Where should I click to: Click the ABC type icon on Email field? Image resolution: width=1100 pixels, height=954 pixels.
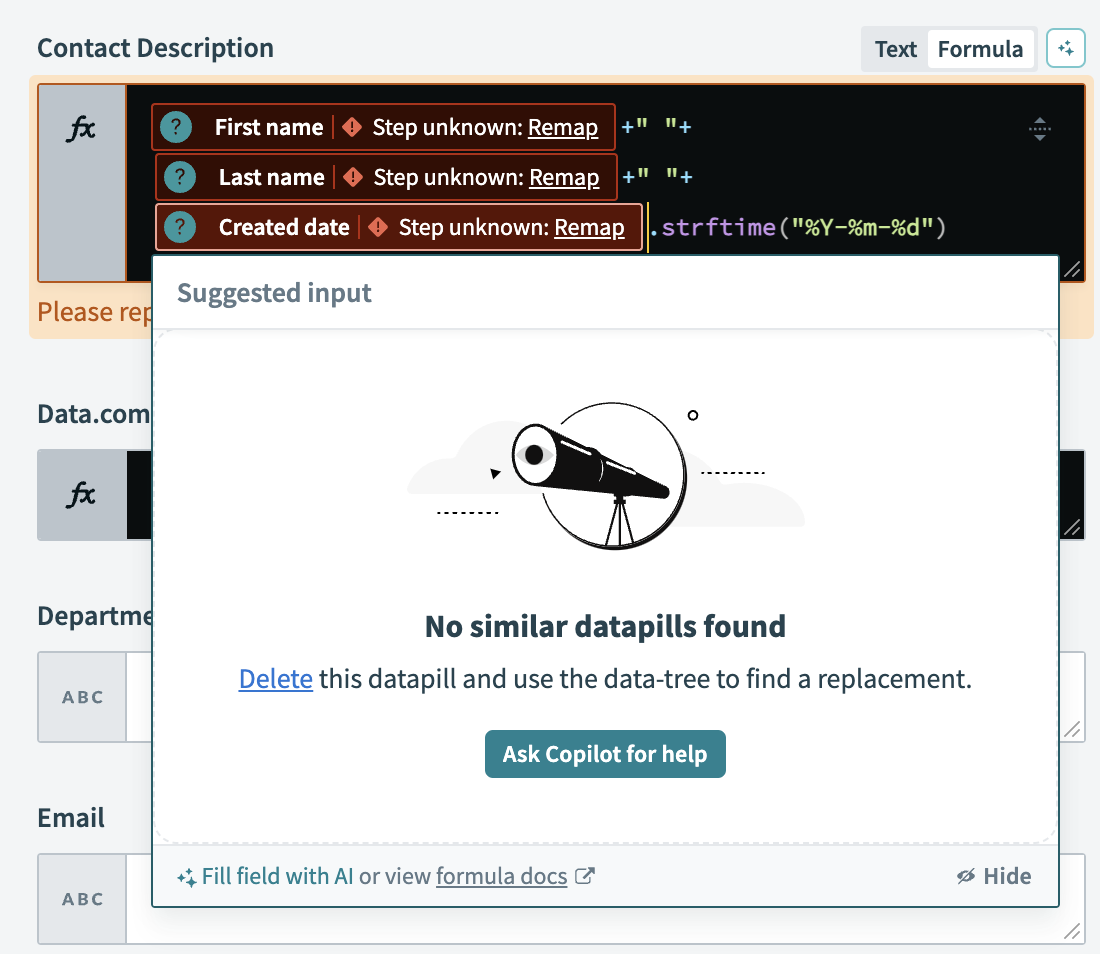pos(82,899)
